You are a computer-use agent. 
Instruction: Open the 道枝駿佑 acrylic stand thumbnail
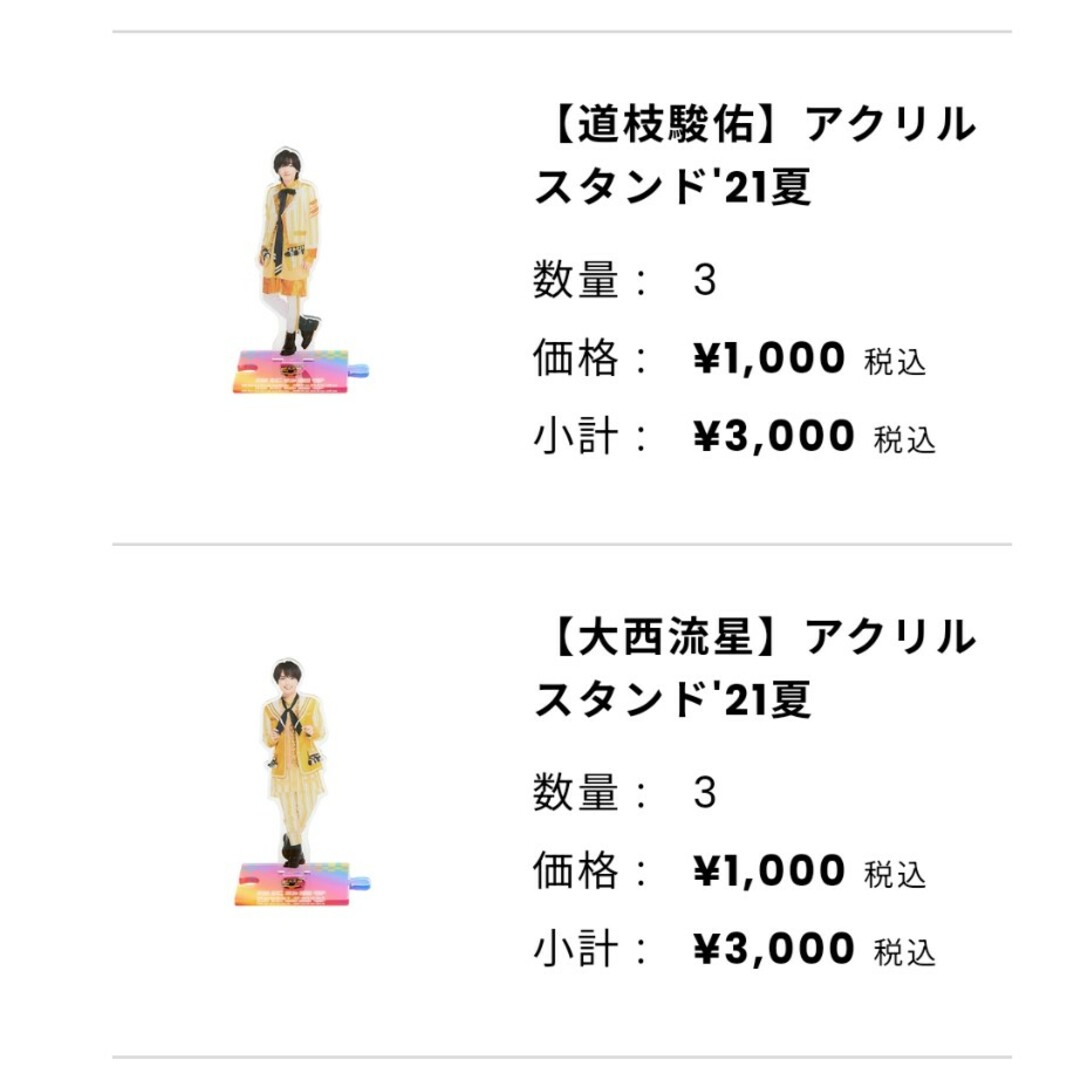tap(300, 270)
